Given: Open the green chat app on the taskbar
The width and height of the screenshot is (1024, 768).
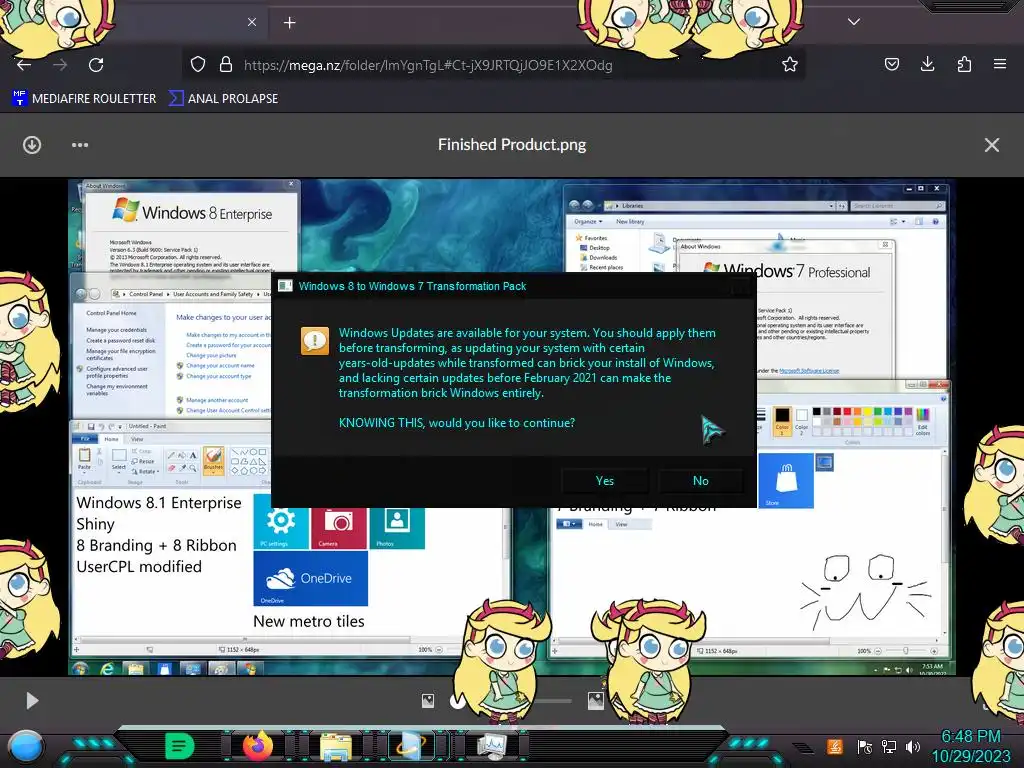Looking at the screenshot, I should 180,746.
